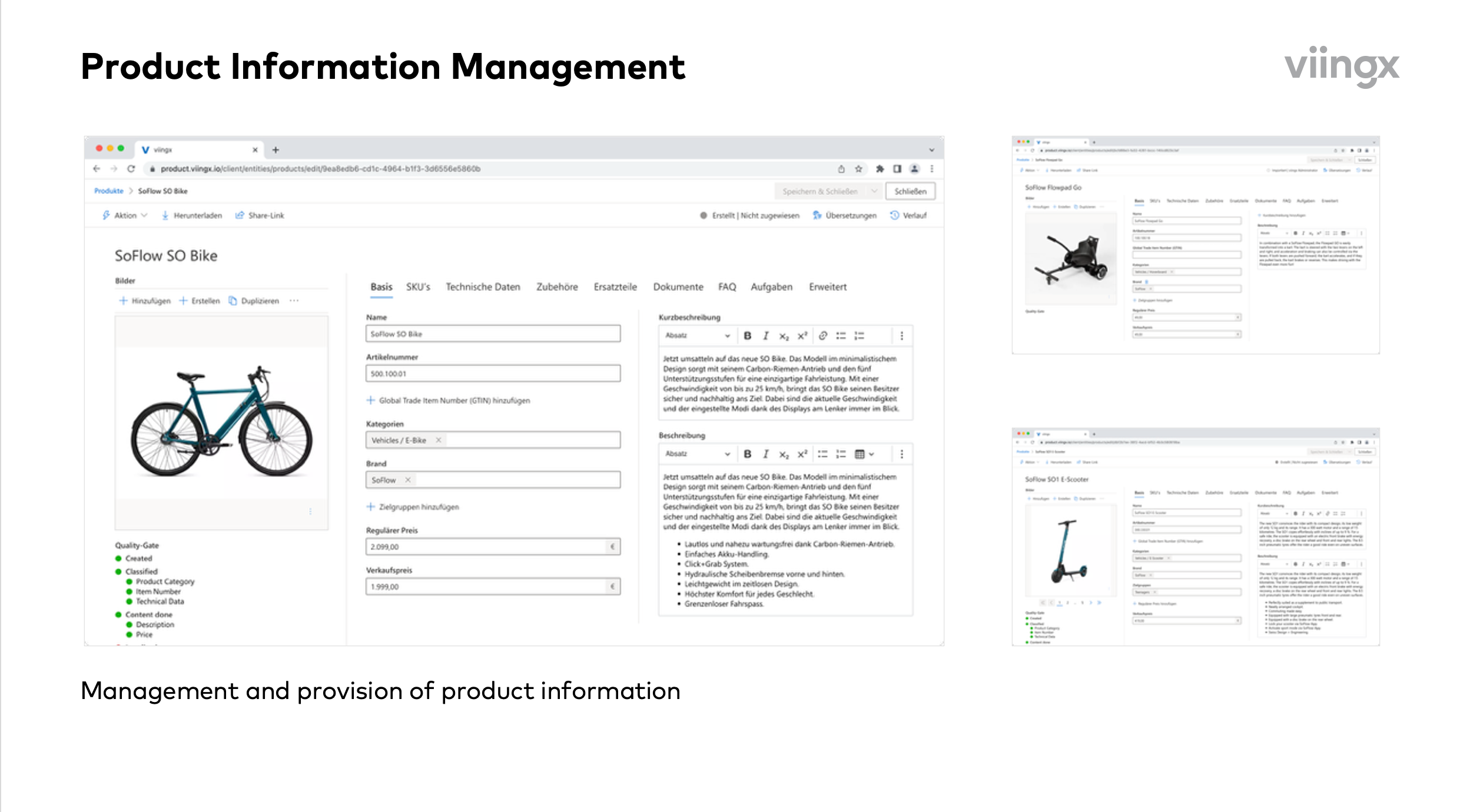Click Herunterladen to download the product

coord(192,215)
